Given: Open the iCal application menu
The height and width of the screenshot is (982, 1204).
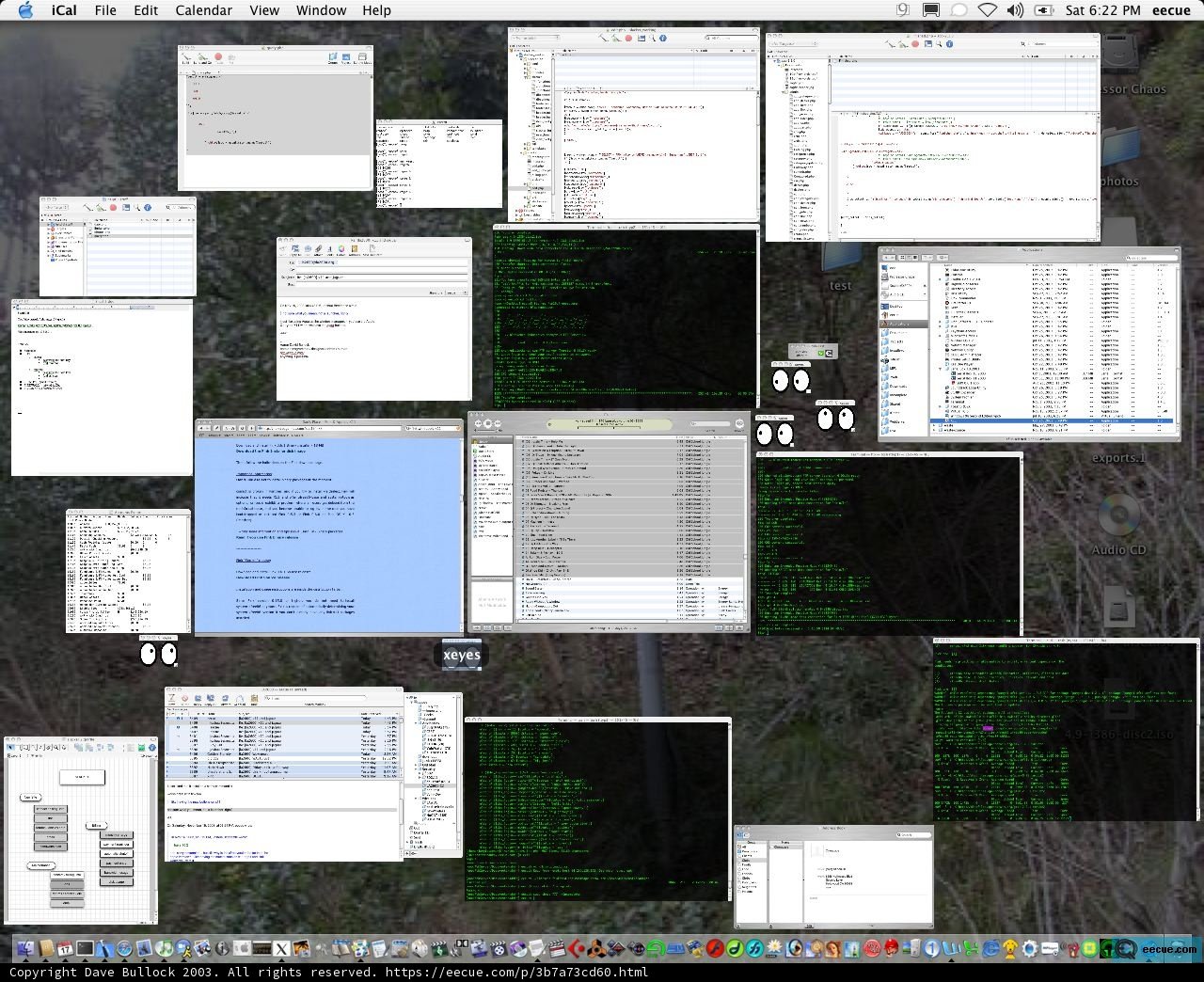Looking at the screenshot, I should tap(65, 10).
